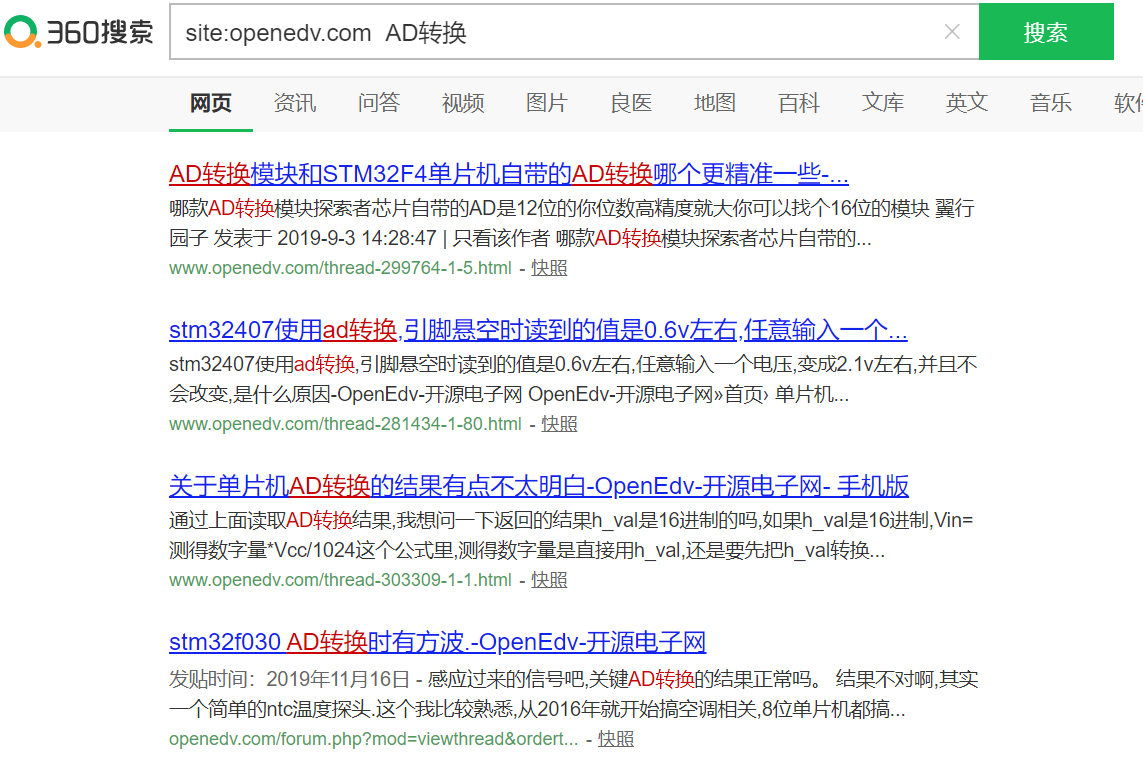The image size is (1143, 766).
Task: Switch to the 英文 English search tab
Action: [966, 103]
